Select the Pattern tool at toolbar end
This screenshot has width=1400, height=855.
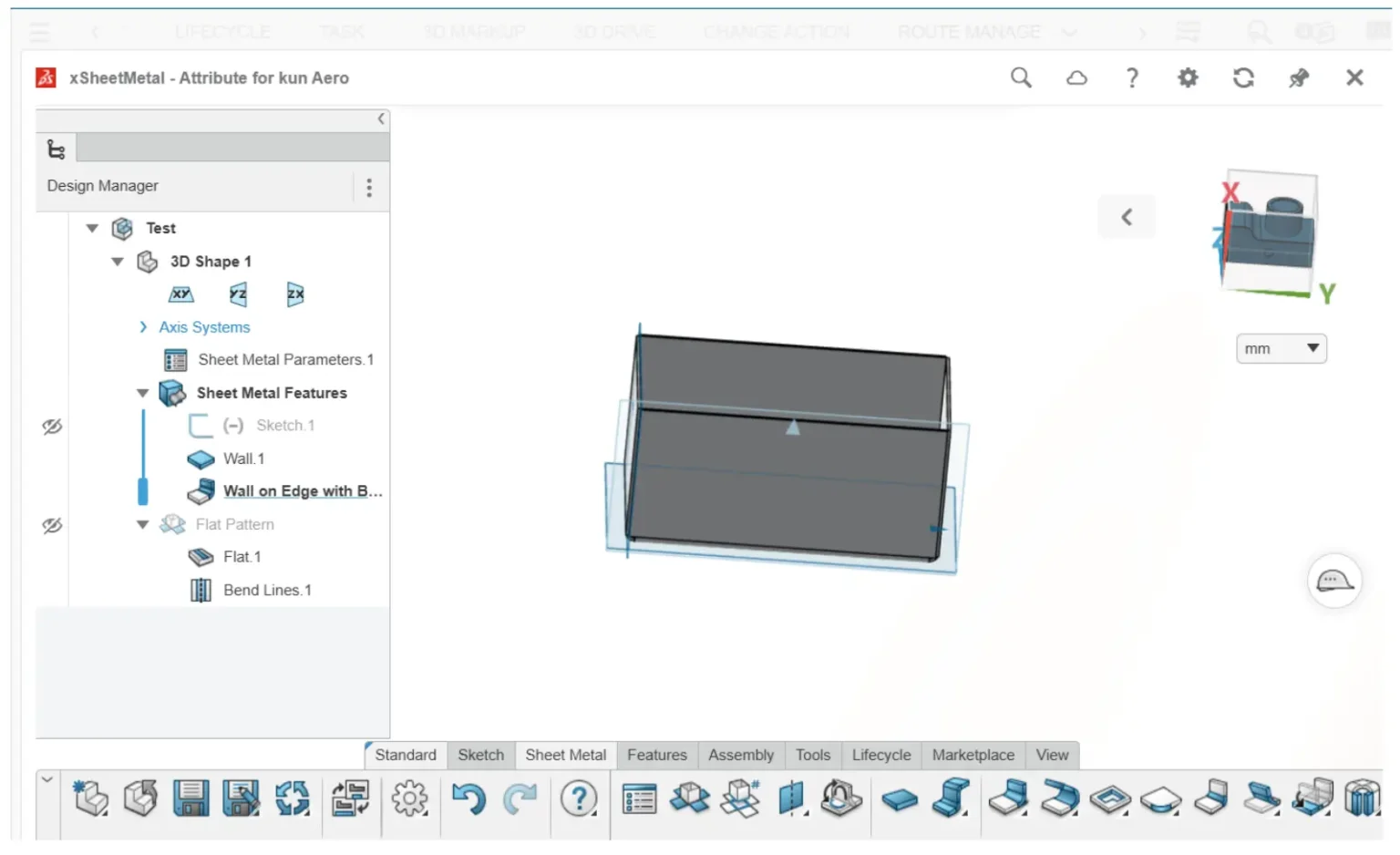[x=1363, y=798]
